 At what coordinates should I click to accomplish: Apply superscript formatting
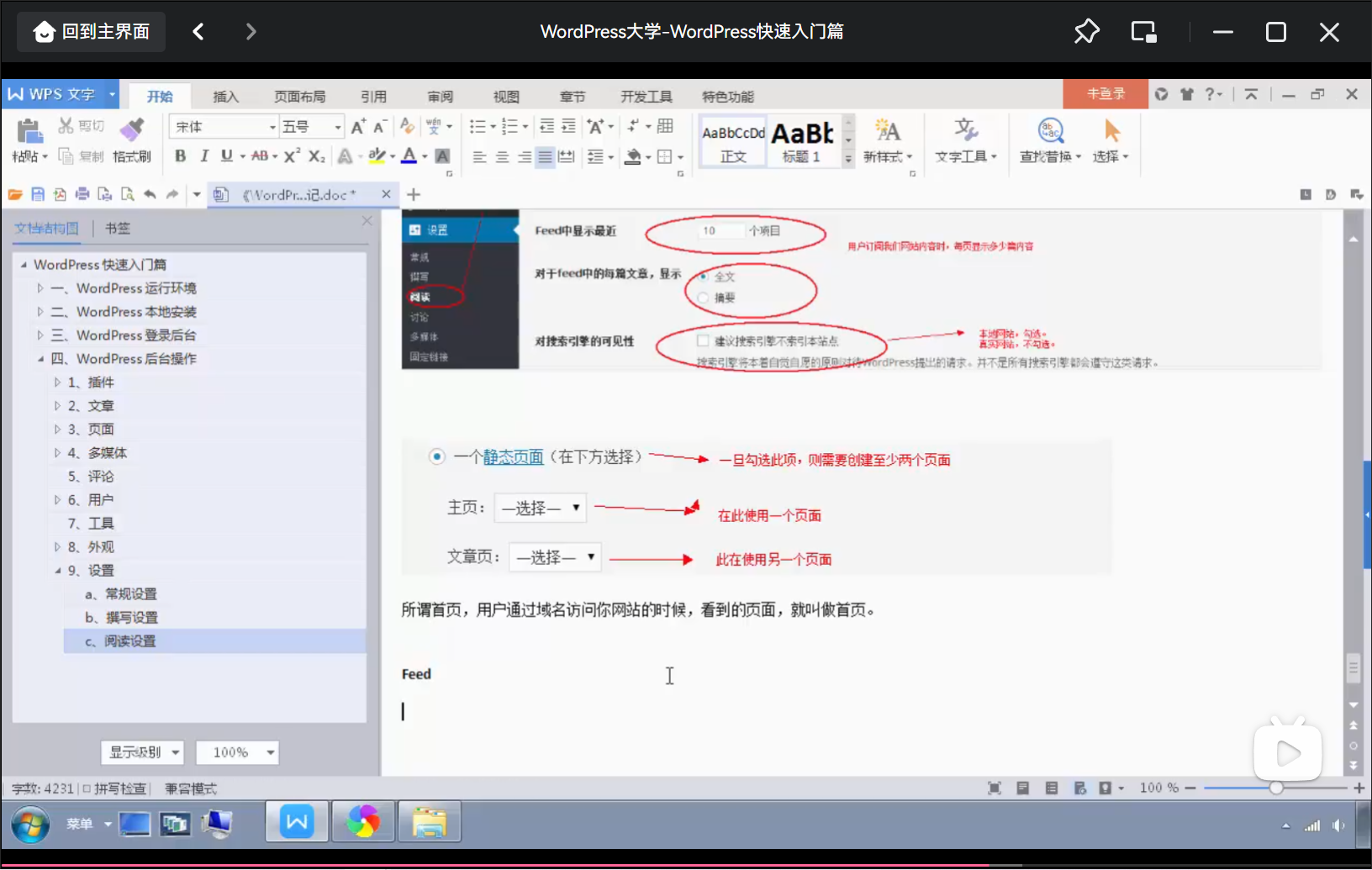pos(292,156)
